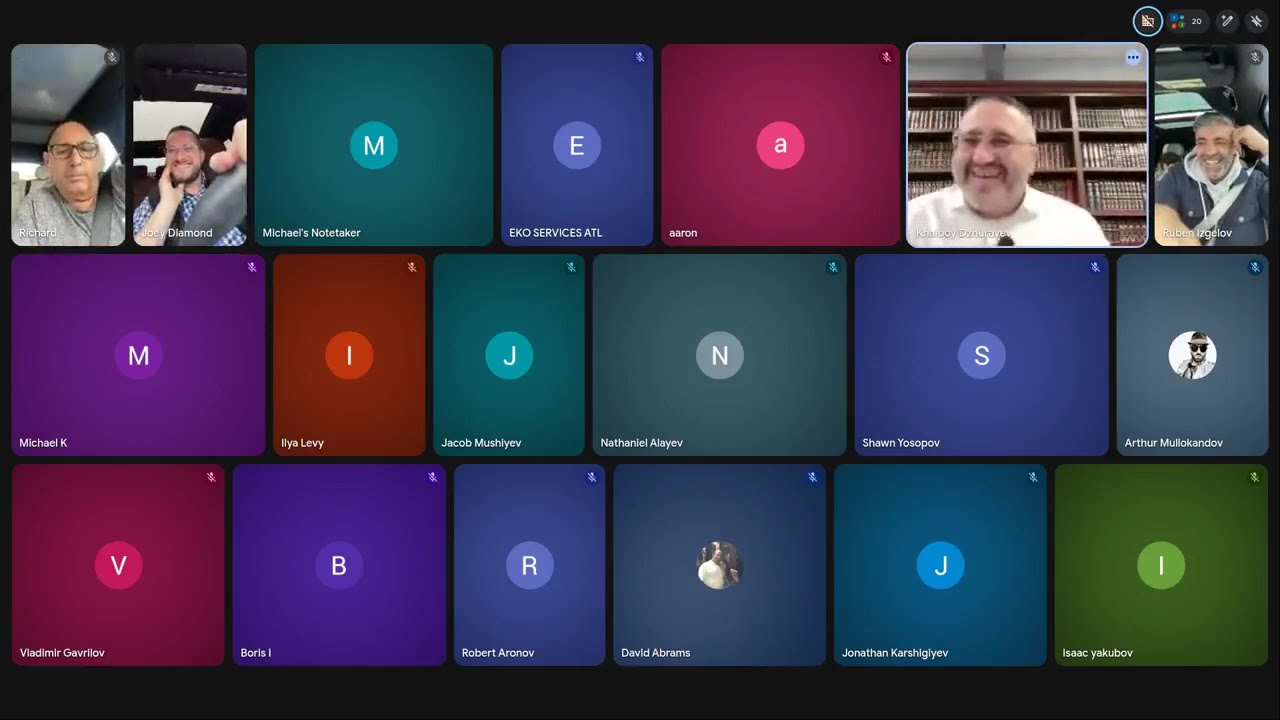Click muted mic icon on aaron's tile

click(x=886, y=58)
